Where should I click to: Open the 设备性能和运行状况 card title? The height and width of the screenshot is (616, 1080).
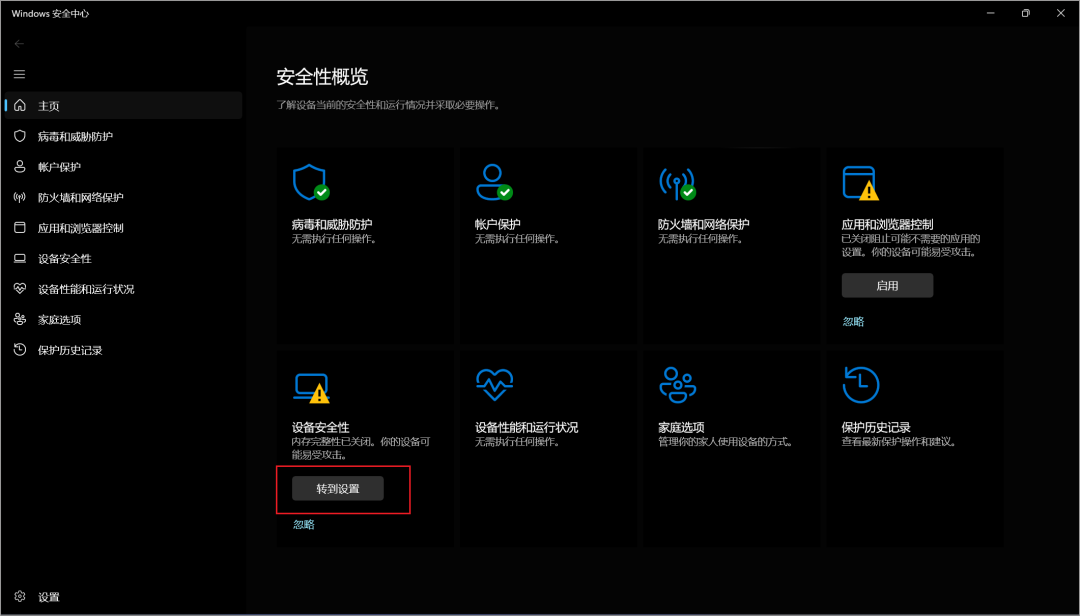[x=526, y=428]
